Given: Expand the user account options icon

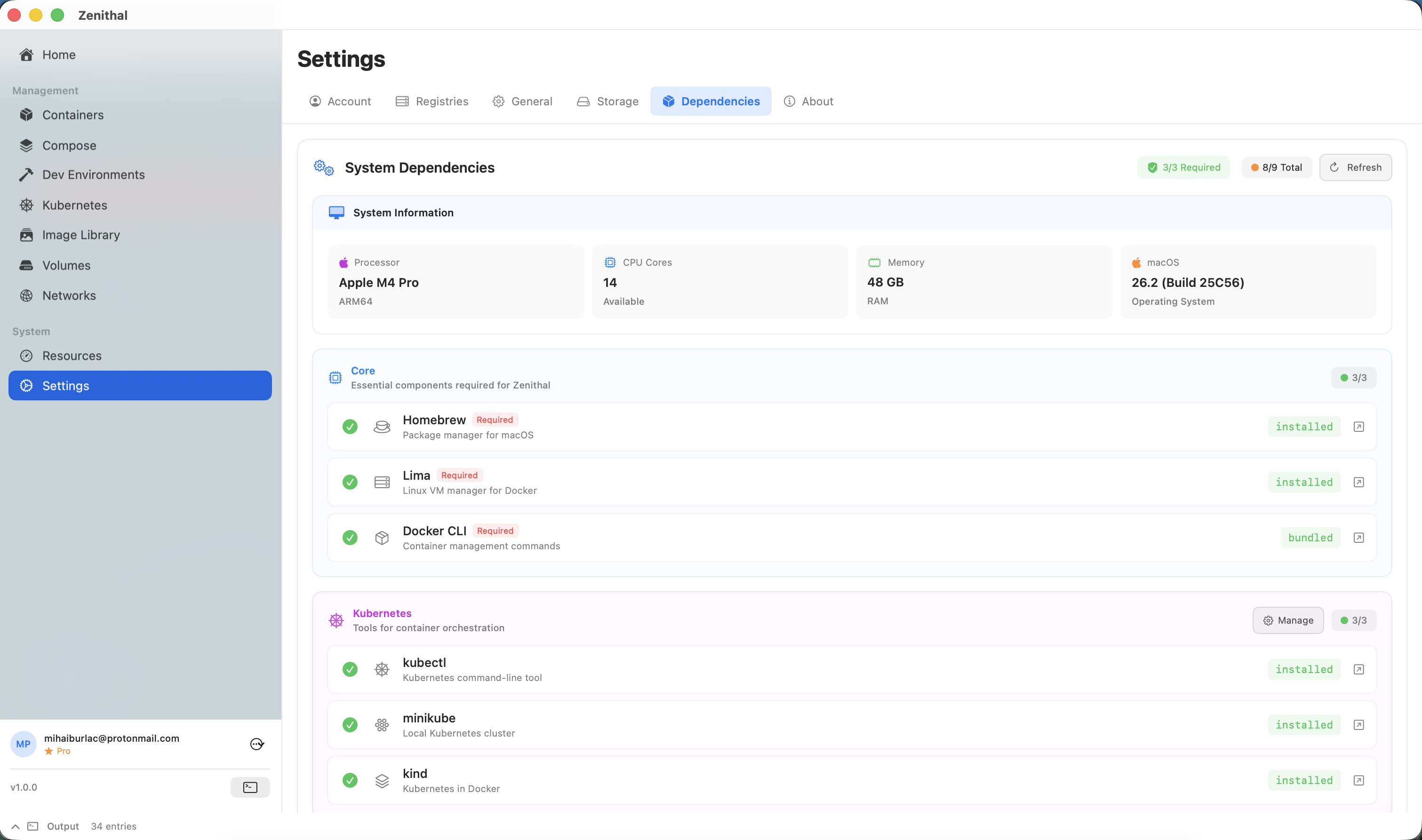Looking at the screenshot, I should (256, 744).
